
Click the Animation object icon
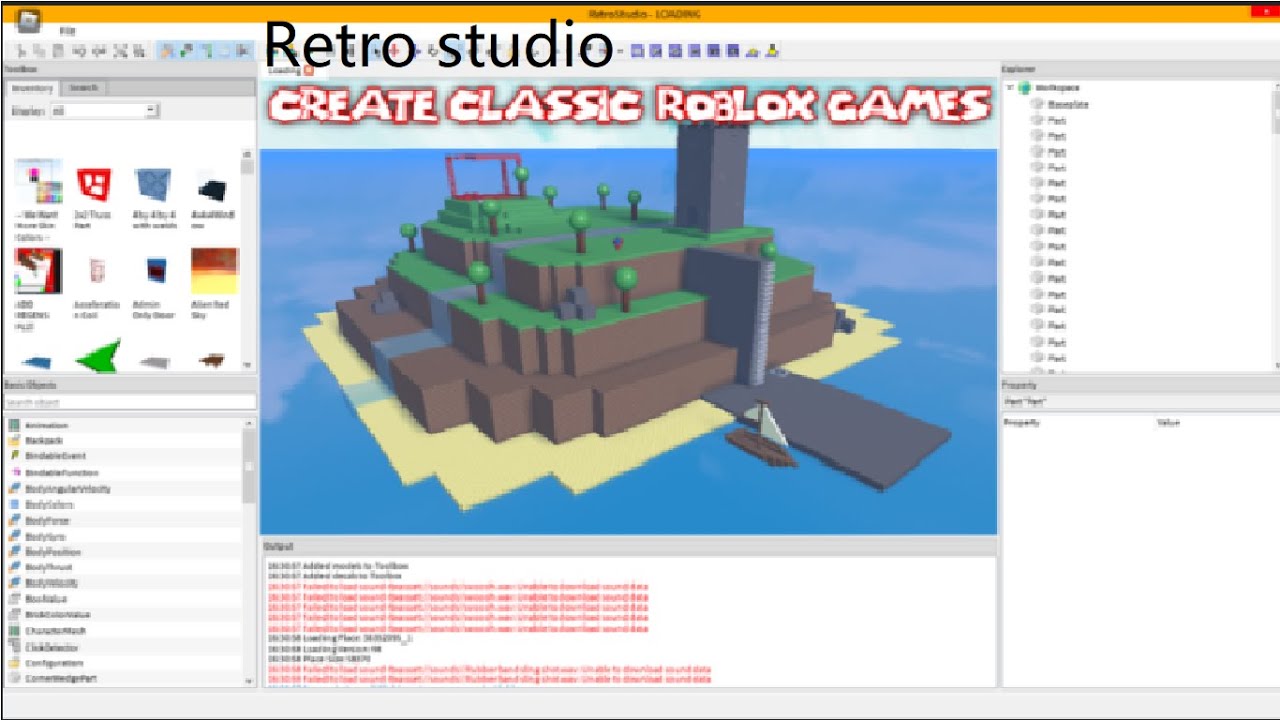(x=14, y=426)
